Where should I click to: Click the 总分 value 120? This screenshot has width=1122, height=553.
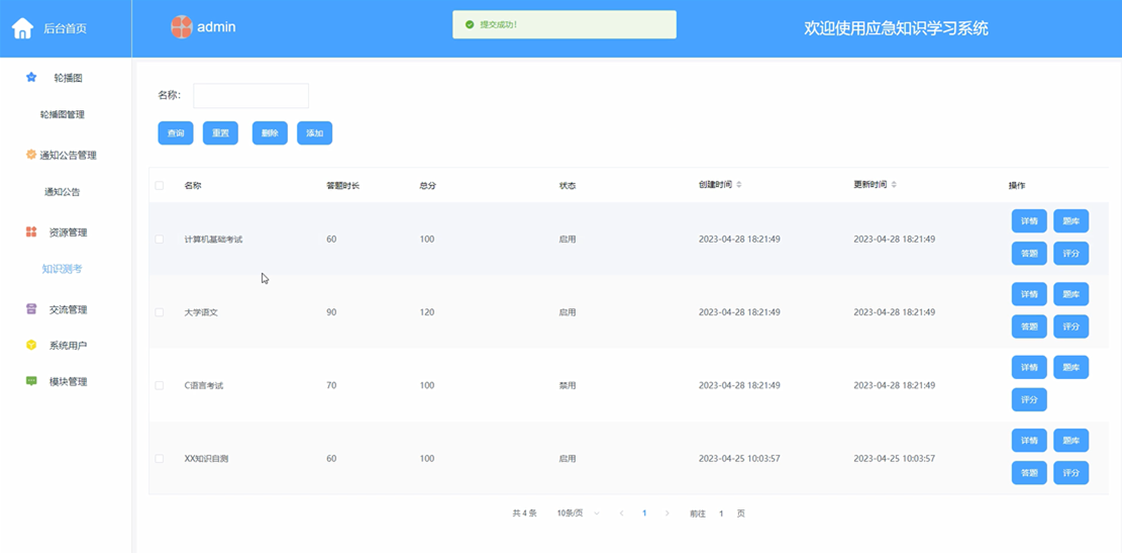tap(427, 312)
